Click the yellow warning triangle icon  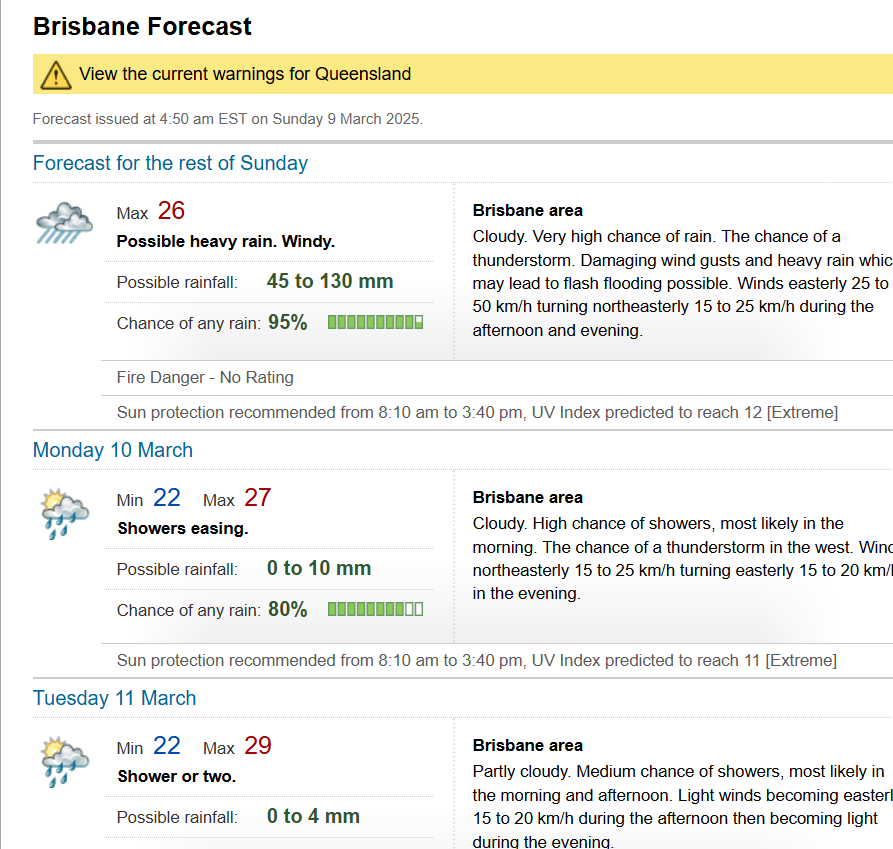click(x=56, y=74)
